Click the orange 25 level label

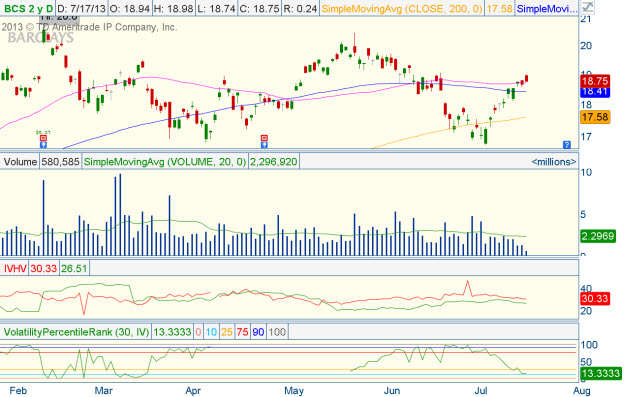(227, 332)
